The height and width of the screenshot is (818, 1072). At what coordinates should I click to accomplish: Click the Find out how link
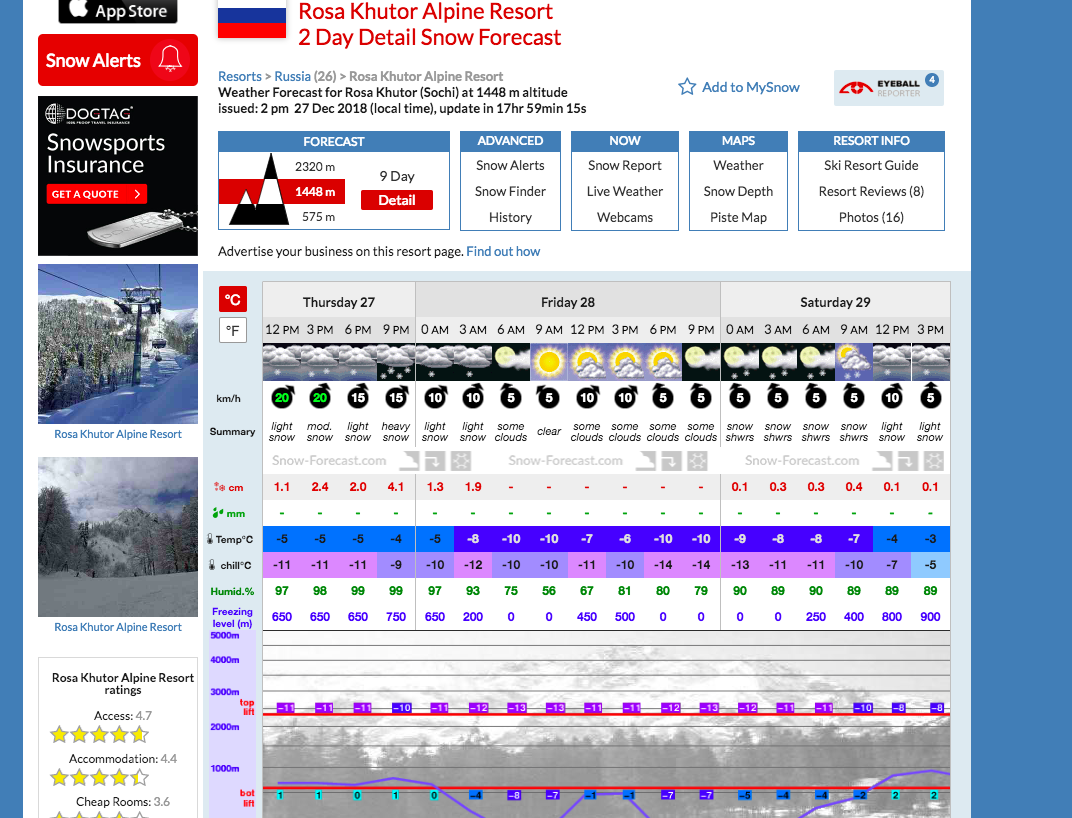(503, 252)
